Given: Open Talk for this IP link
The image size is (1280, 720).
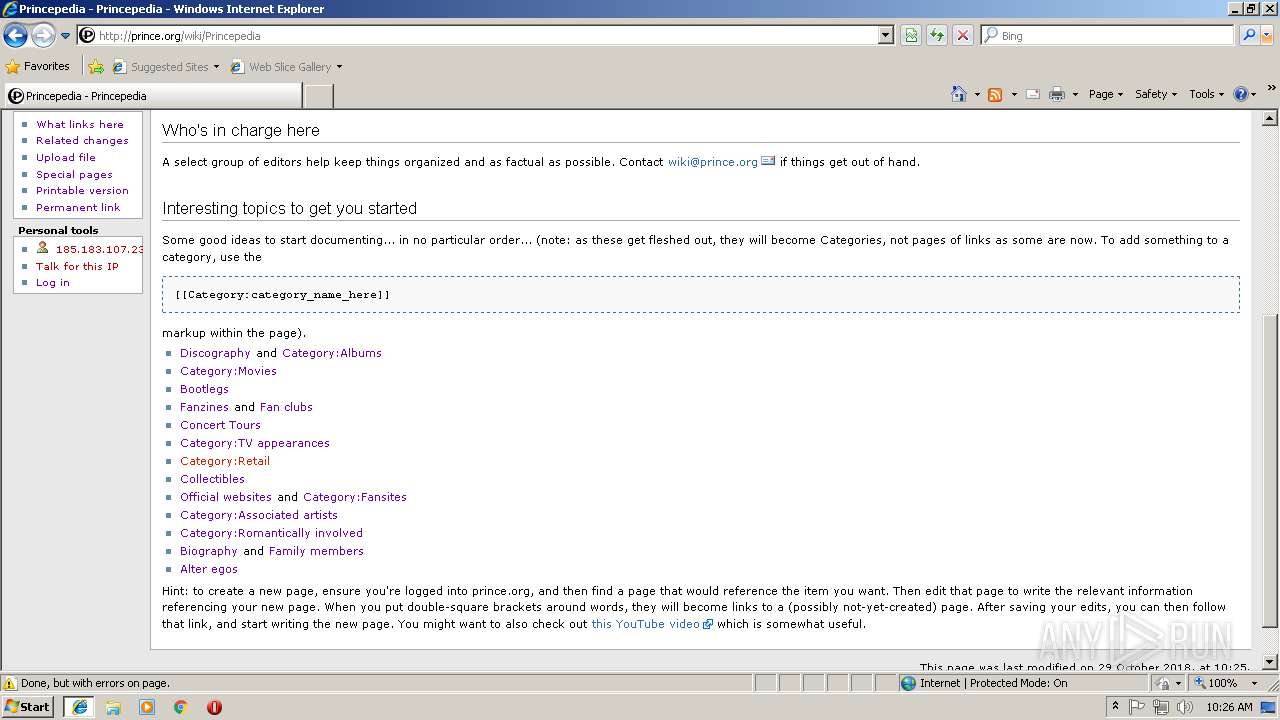Looking at the screenshot, I should coord(77,266).
